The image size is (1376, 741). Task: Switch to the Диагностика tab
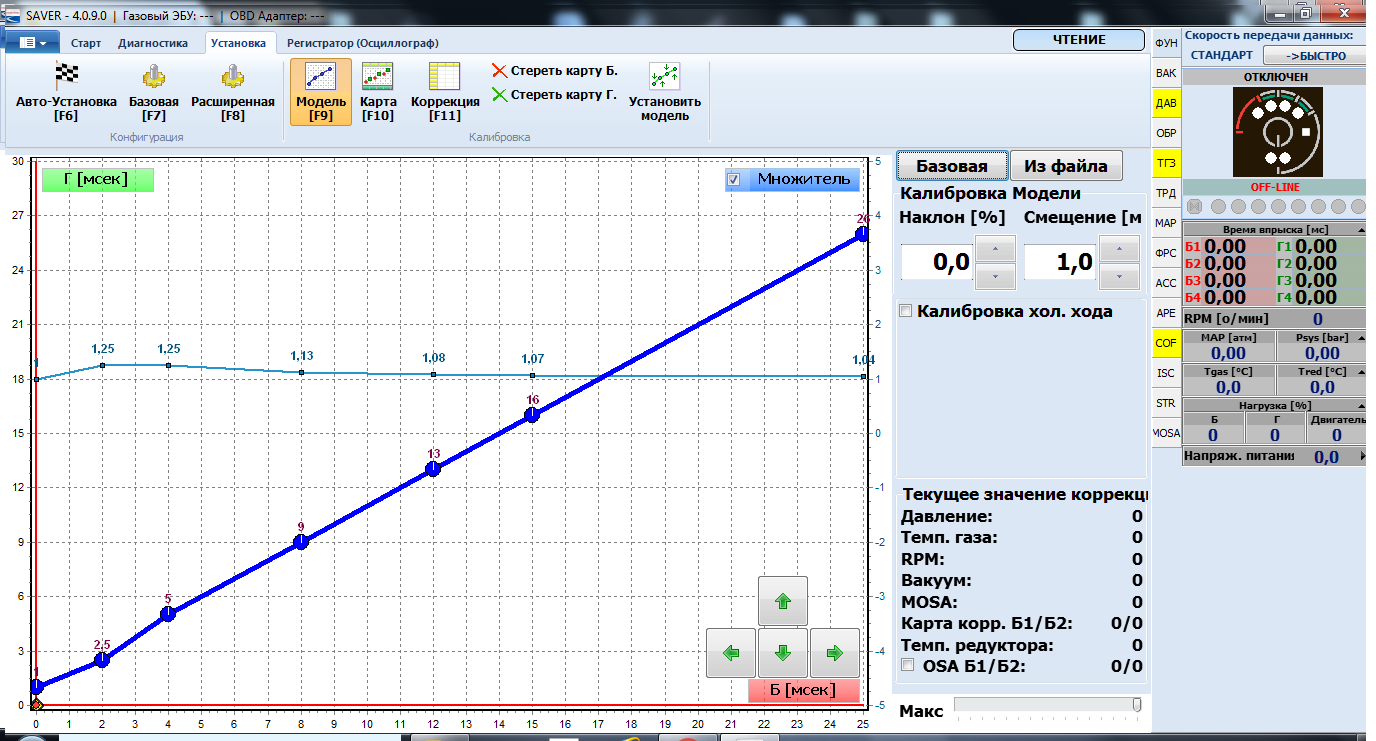click(153, 43)
